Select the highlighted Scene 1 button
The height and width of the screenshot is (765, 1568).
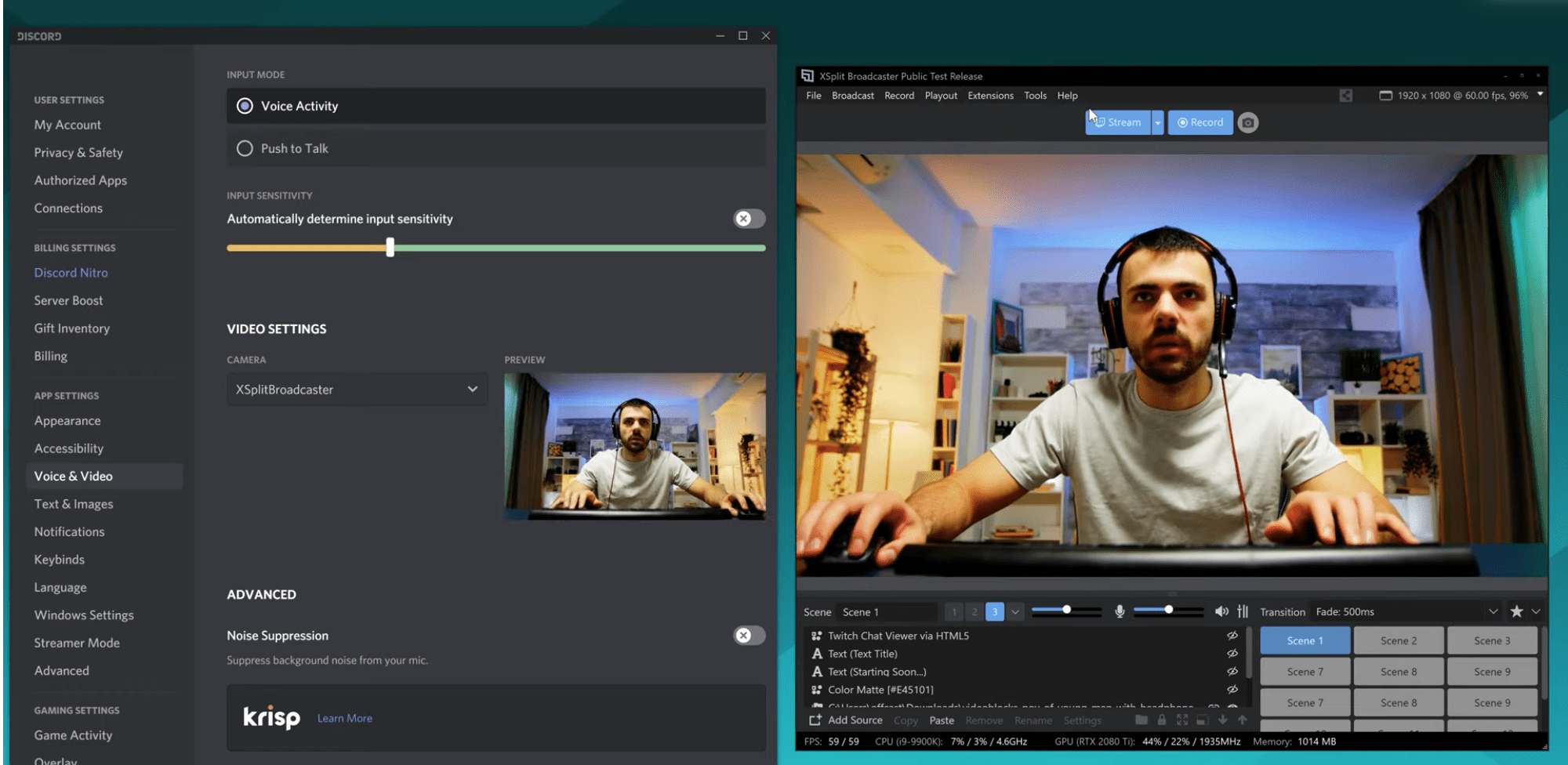[1305, 640]
